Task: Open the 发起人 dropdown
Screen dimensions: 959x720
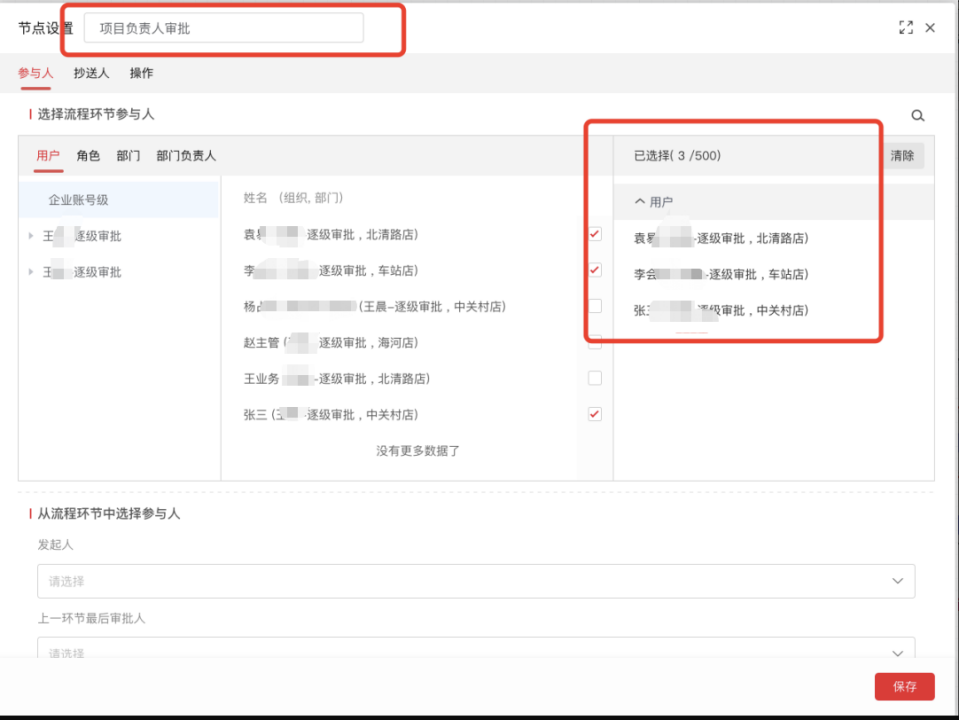Action: [476, 581]
